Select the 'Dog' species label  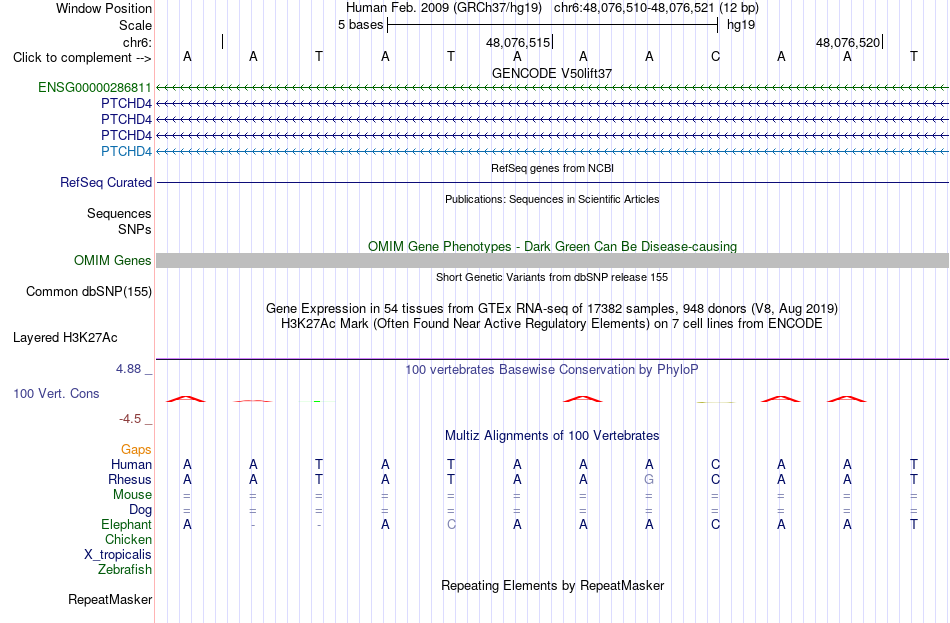coord(140,510)
